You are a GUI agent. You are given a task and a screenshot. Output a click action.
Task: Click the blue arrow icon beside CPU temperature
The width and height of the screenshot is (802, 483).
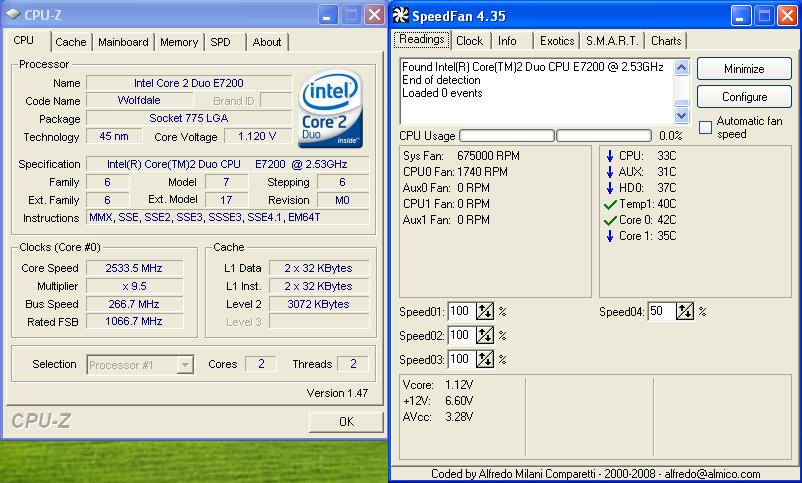(610, 156)
